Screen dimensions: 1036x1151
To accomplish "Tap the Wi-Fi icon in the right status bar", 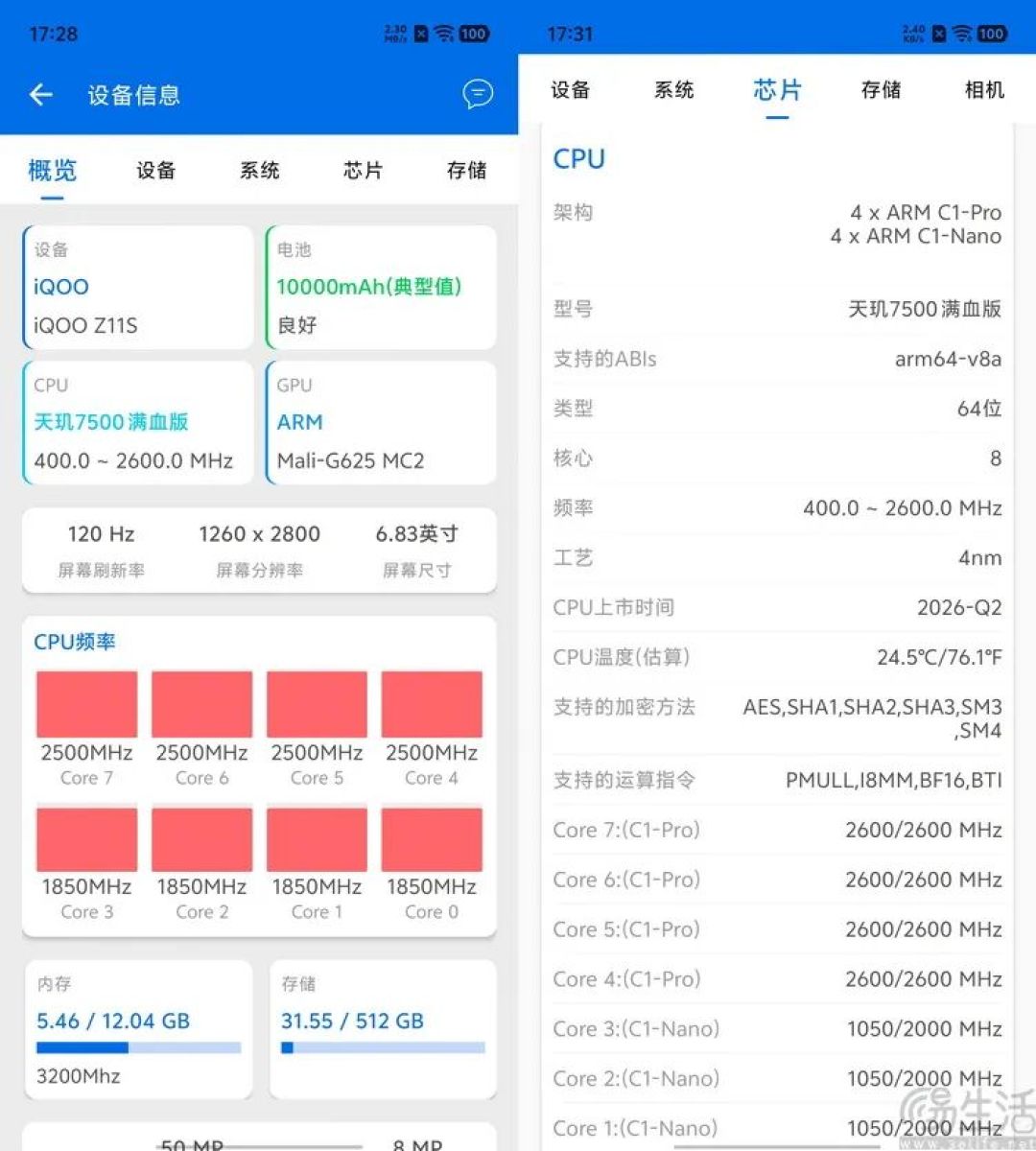I will (x=961, y=34).
